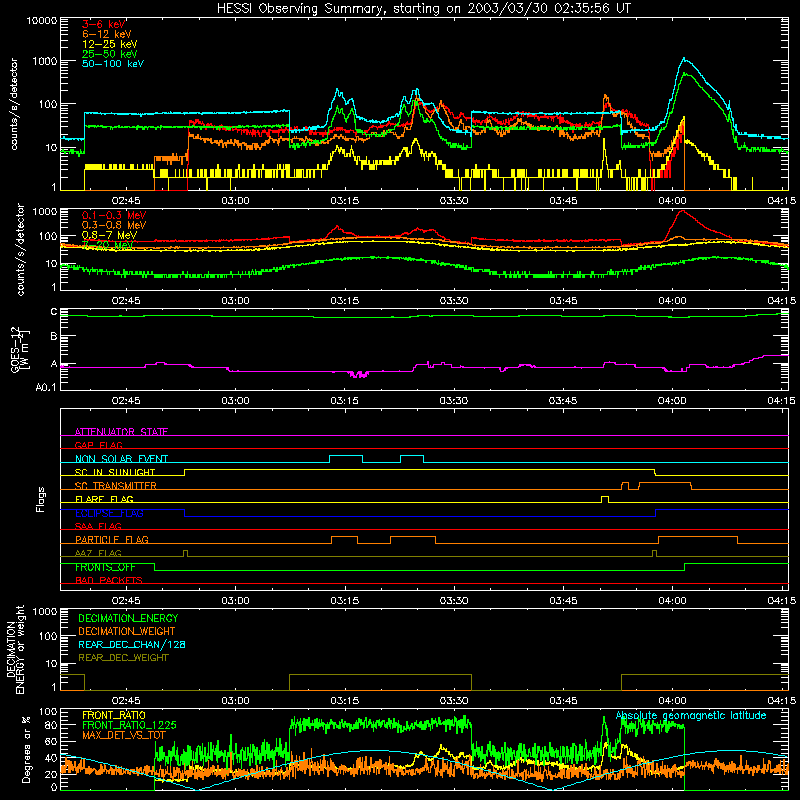The height and width of the screenshot is (800, 800).
Task: Click the Absolute geomagnetic latitude label
Action: point(691,715)
